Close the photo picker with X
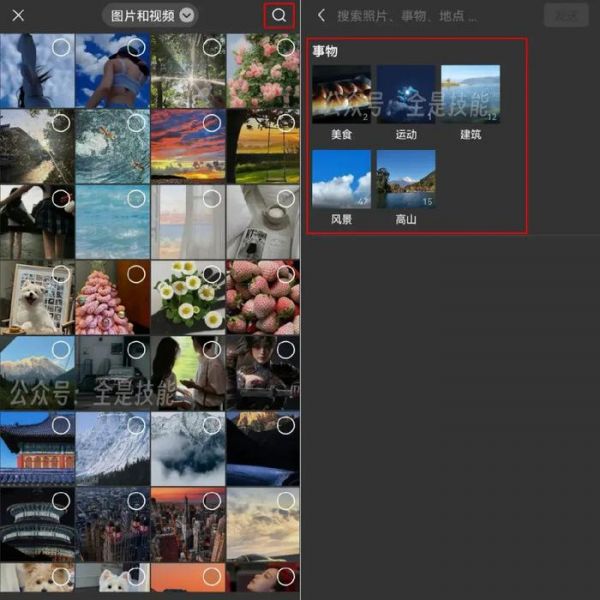 [18, 16]
